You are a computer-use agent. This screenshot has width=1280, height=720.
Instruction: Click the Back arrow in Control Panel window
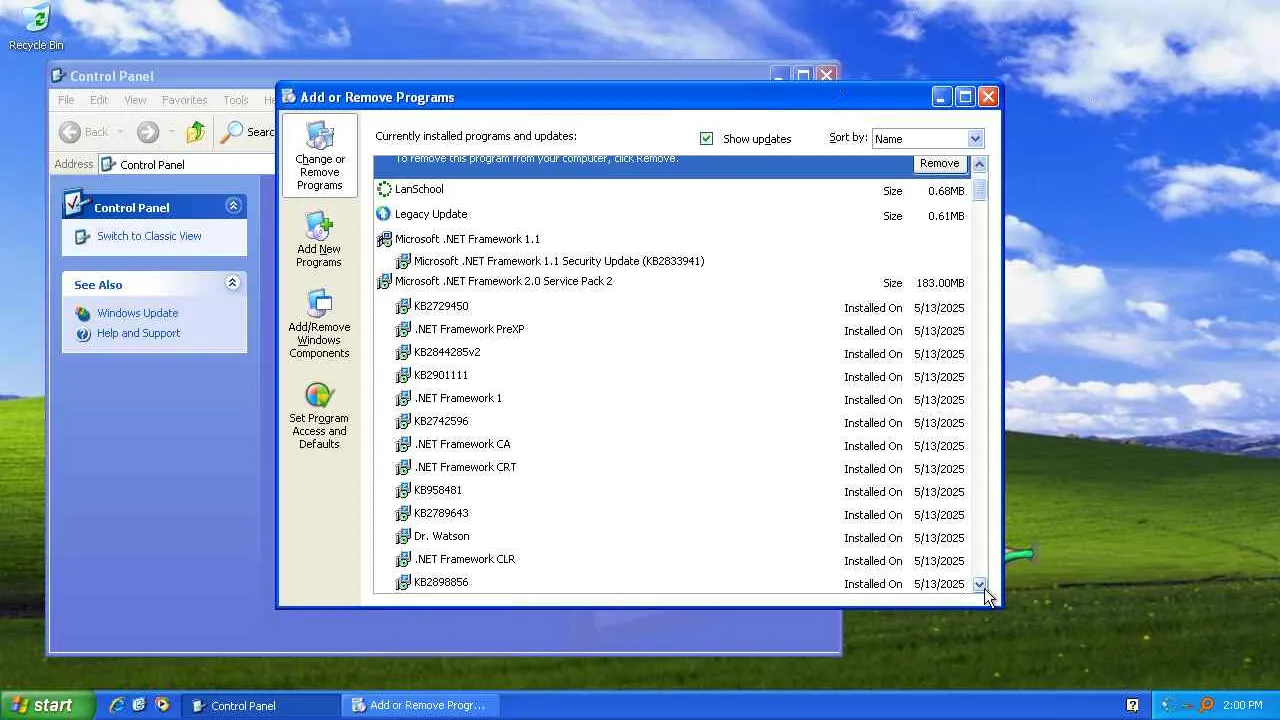pyautogui.click(x=70, y=132)
